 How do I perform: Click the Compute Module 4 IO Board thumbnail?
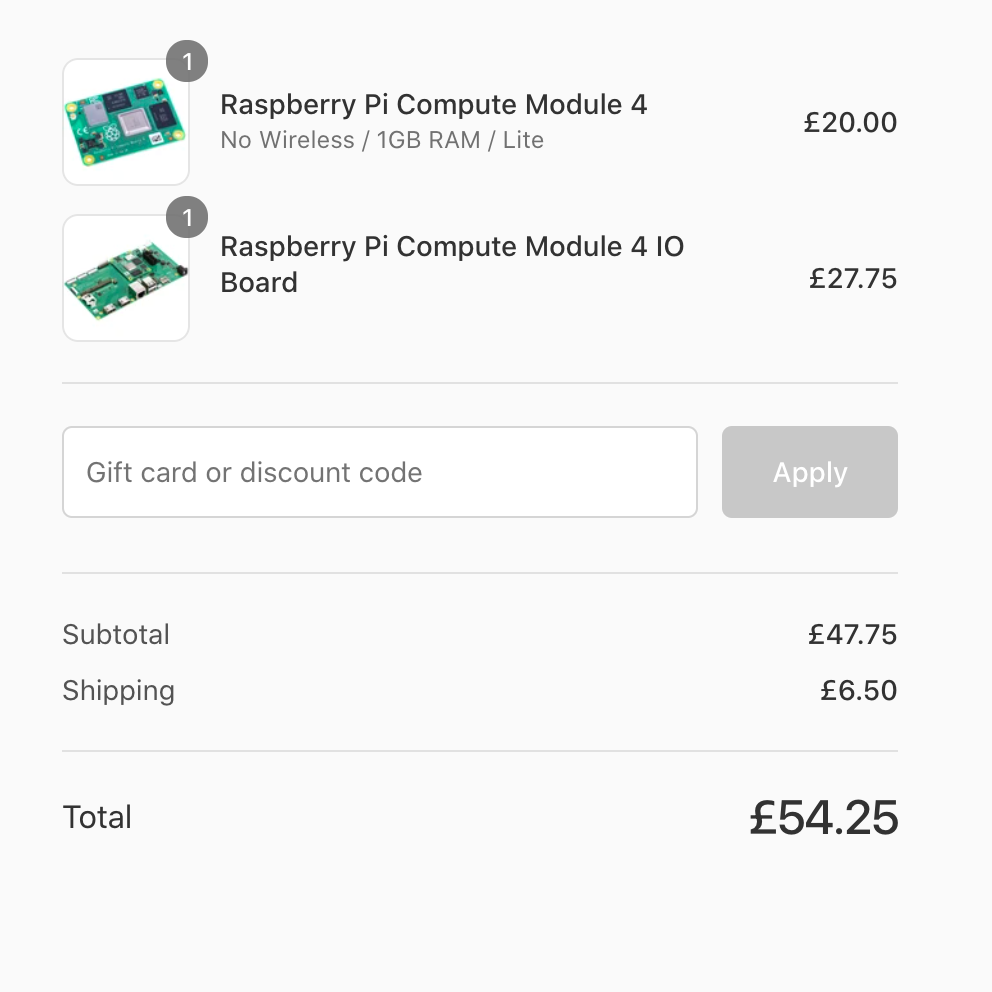(126, 278)
